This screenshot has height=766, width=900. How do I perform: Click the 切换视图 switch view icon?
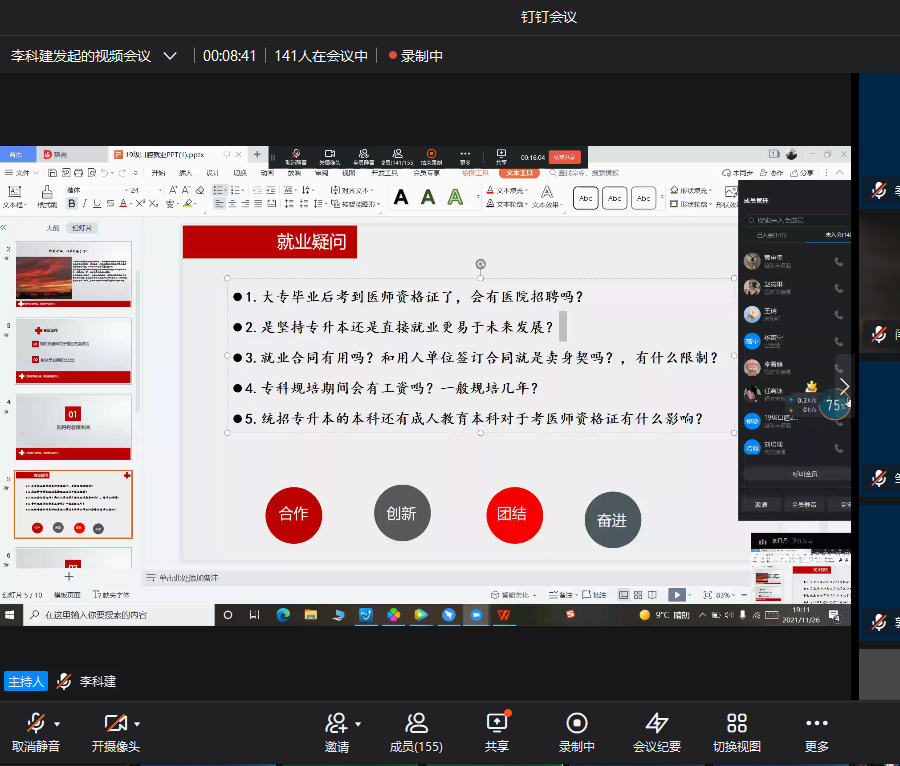click(737, 723)
